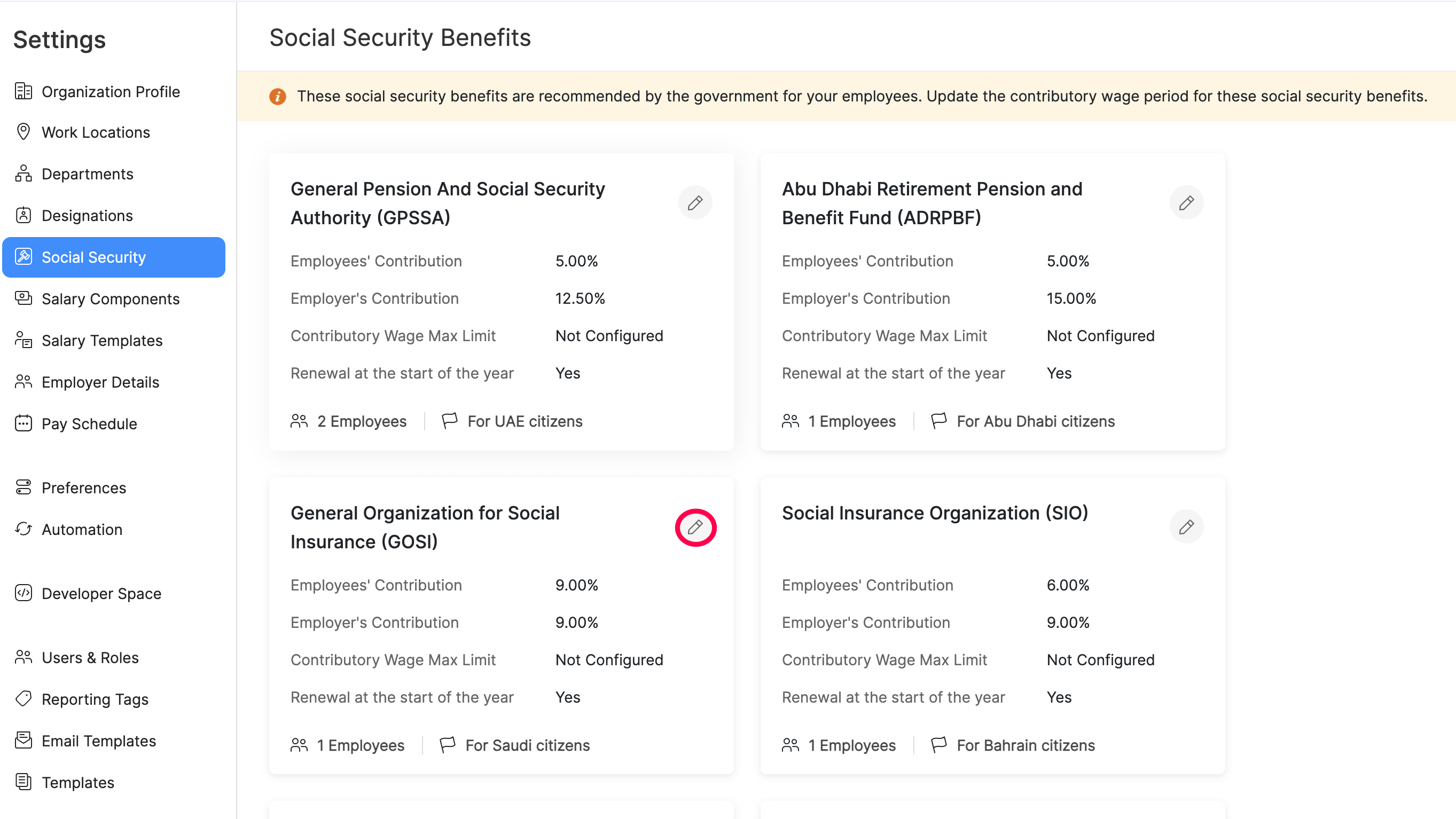
Task: Click the edit icon for ADRPBF
Action: (x=1186, y=203)
